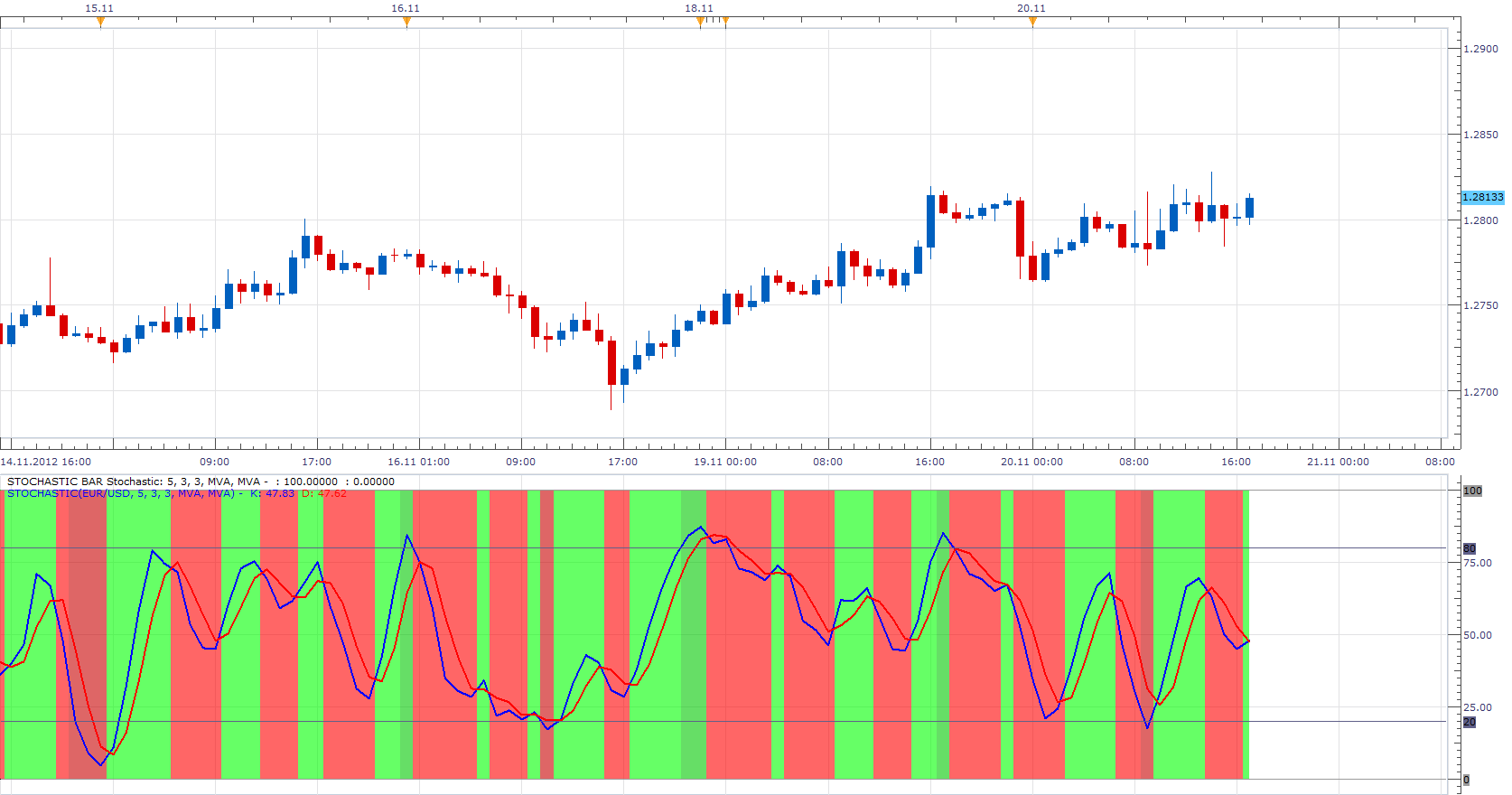The height and width of the screenshot is (795, 1512).
Task: Click the current price tag 1.28133
Action: click(1483, 197)
